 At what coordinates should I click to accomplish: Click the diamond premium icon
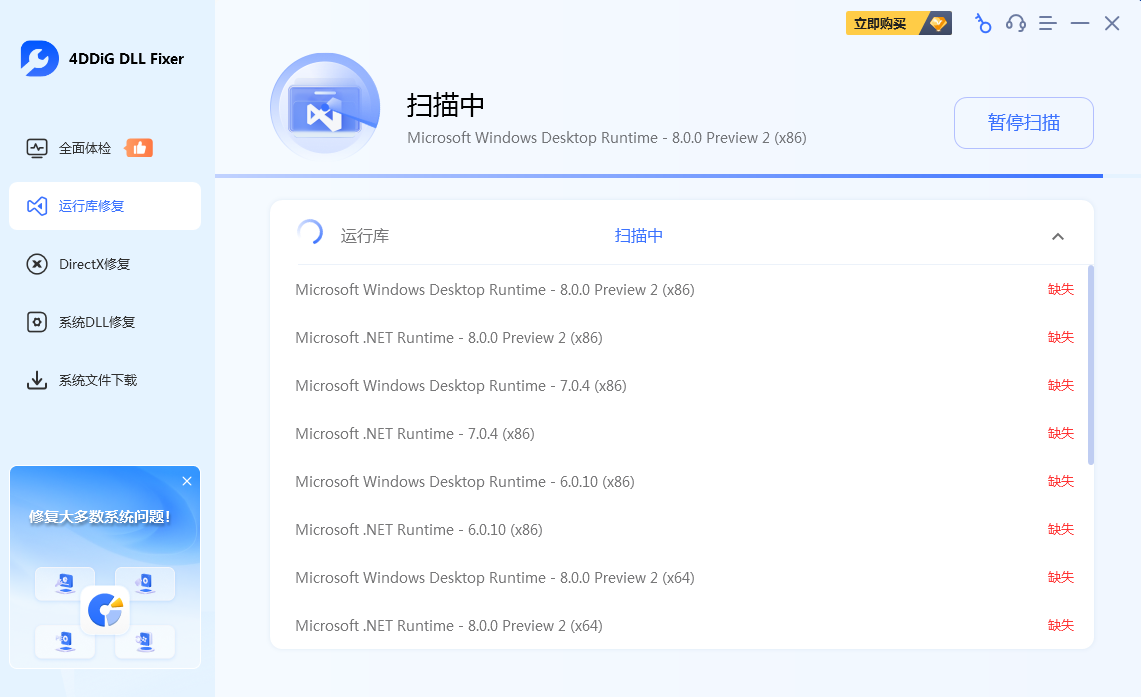pos(939,23)
